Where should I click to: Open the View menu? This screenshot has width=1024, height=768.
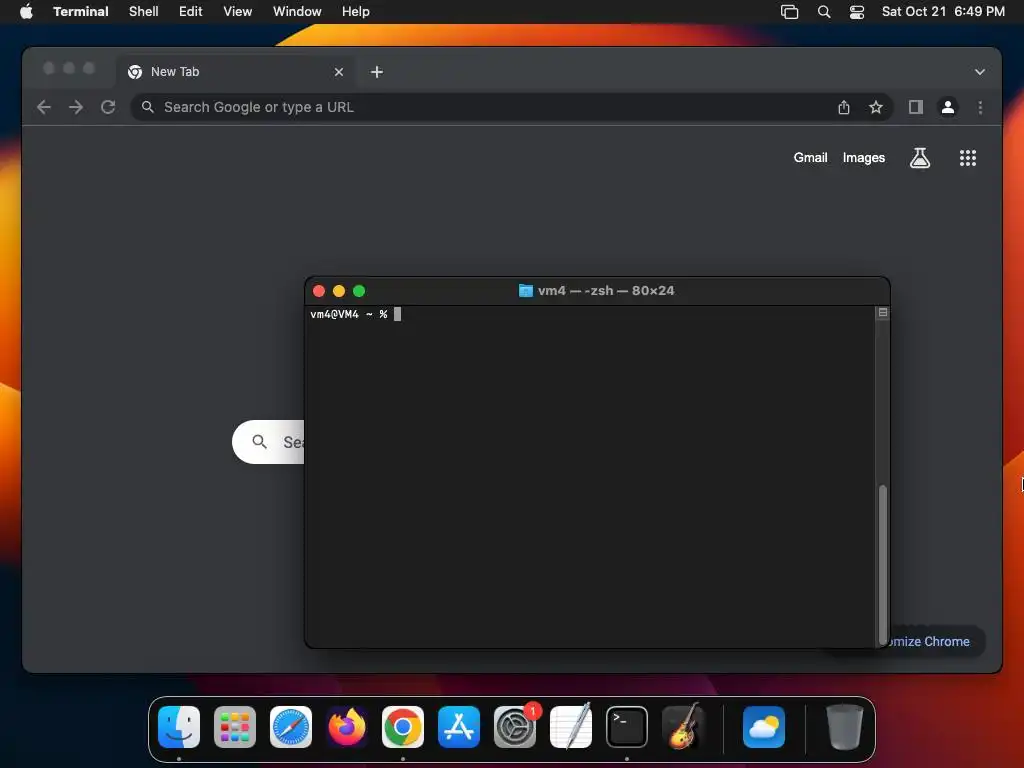coord(238,11)
